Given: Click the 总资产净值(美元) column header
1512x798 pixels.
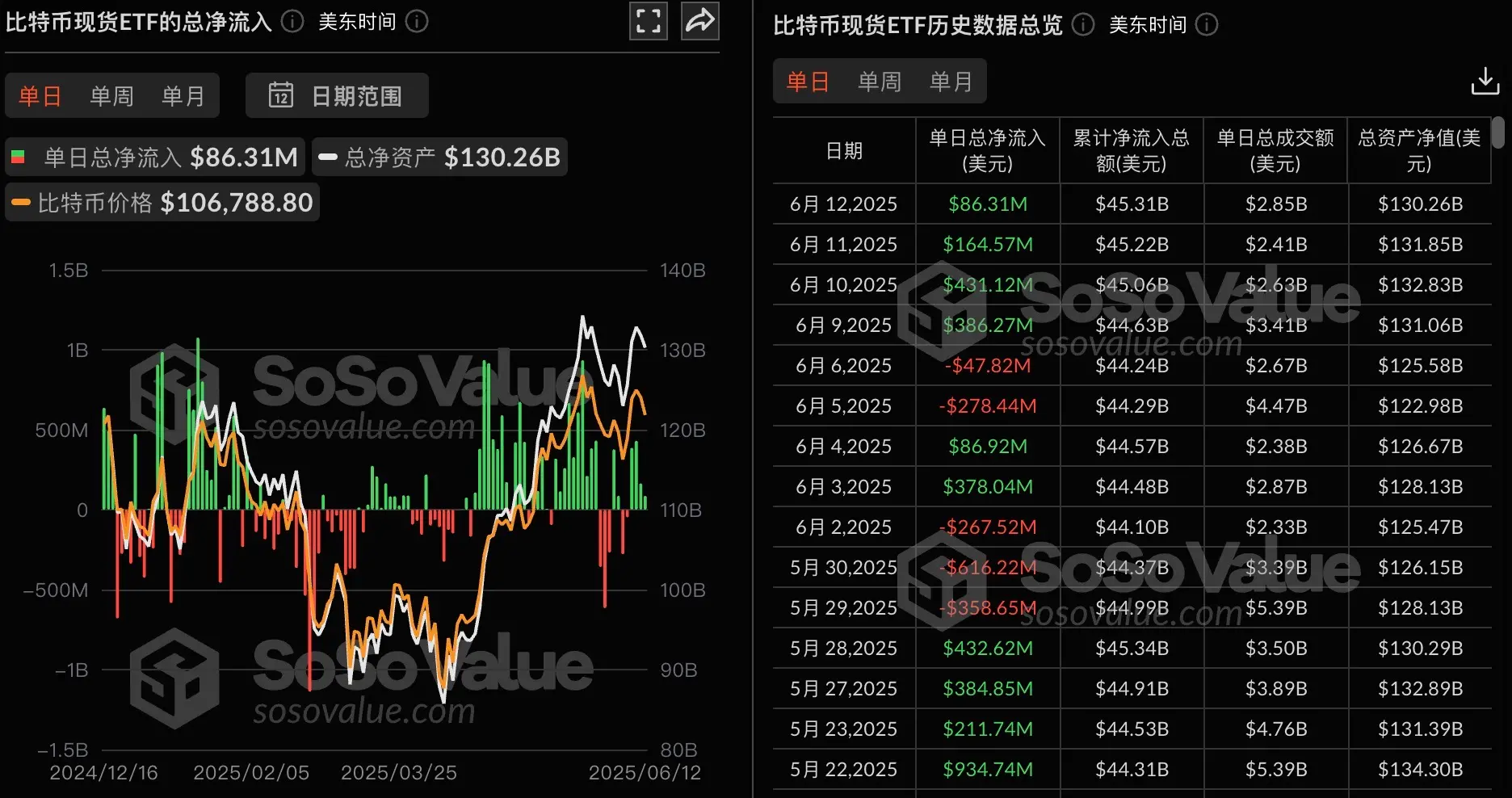Looking at the screenshot, I should coord(1419,151).
